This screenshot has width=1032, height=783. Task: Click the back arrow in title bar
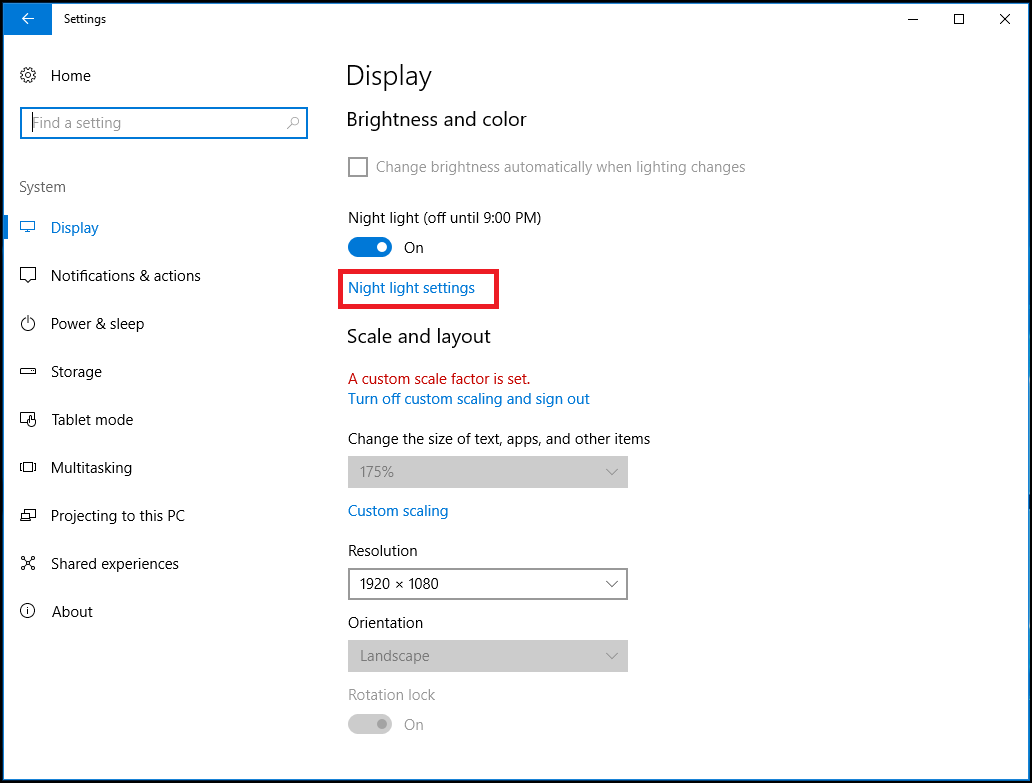tap(28, 19)
